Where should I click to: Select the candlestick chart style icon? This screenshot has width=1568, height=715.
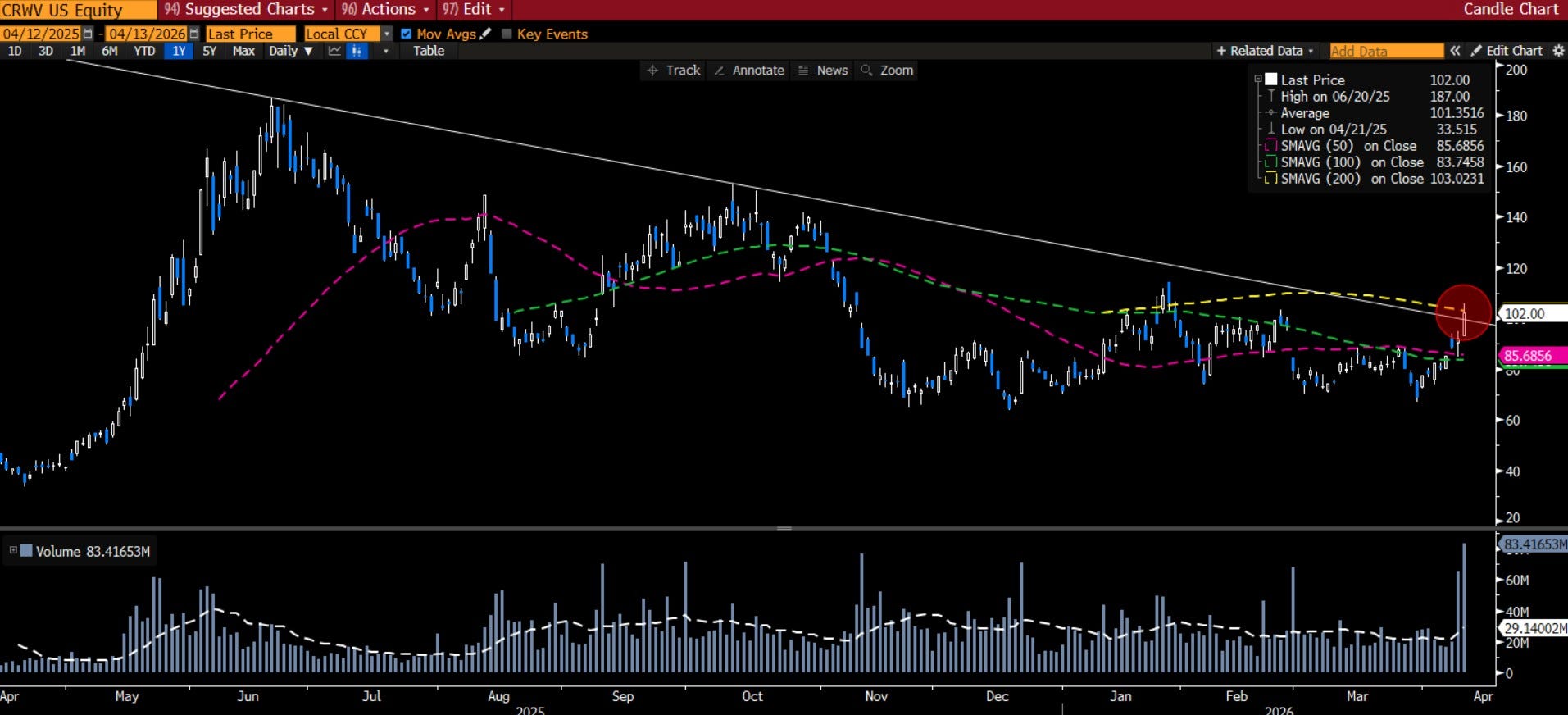coord(357,51)
